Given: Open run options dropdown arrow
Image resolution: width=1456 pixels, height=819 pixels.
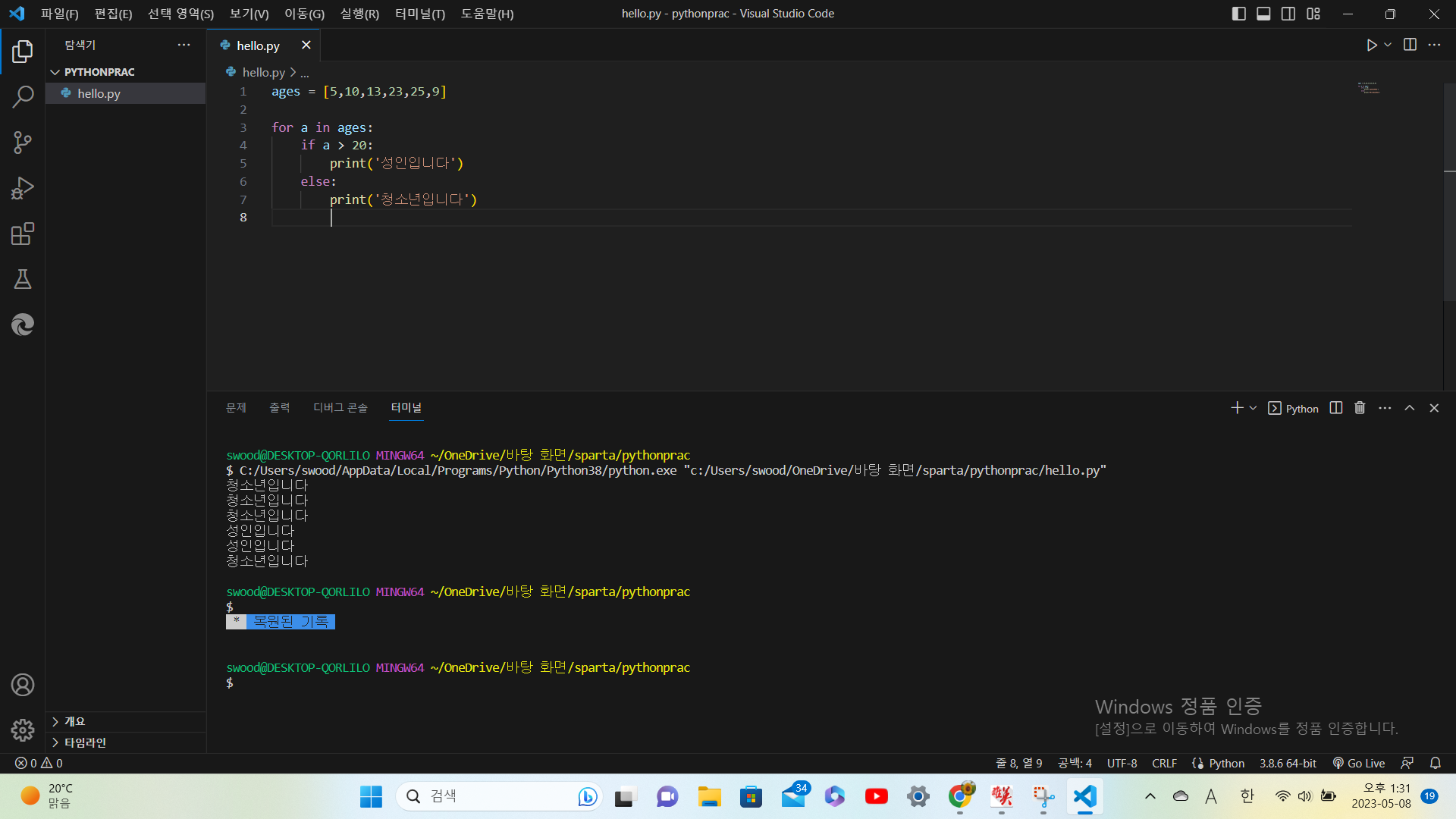Looking at the screenshot, I should tap(1388, 45).
